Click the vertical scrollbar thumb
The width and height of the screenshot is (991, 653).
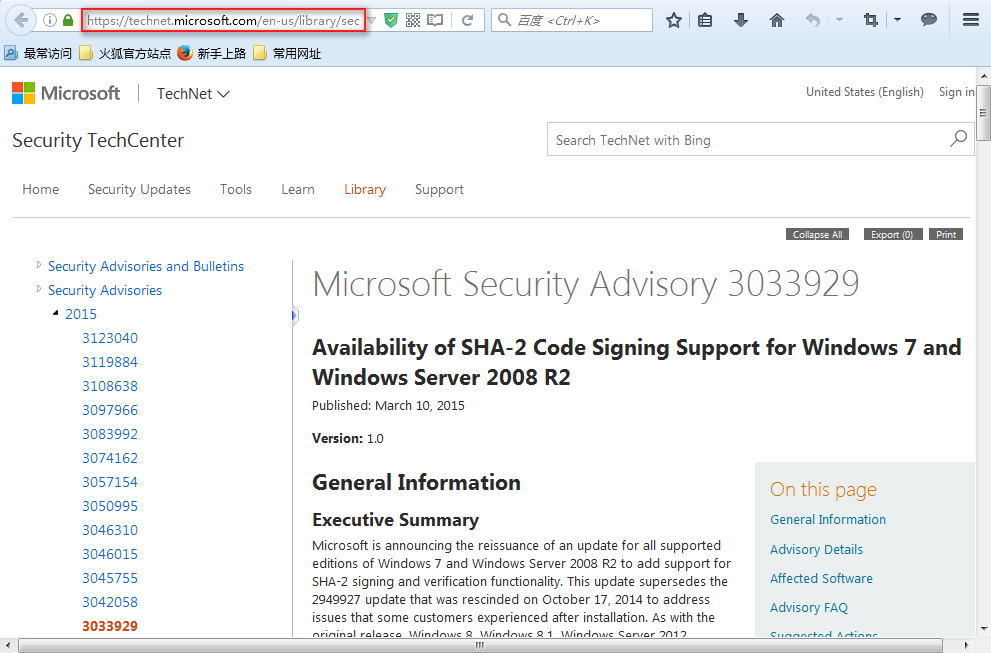(x=983, y=113)
